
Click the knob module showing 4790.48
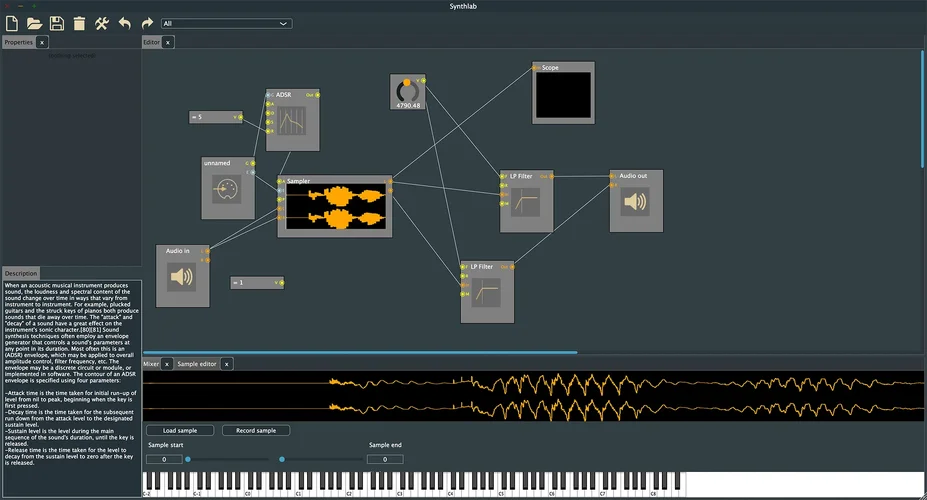coord(407,92)
